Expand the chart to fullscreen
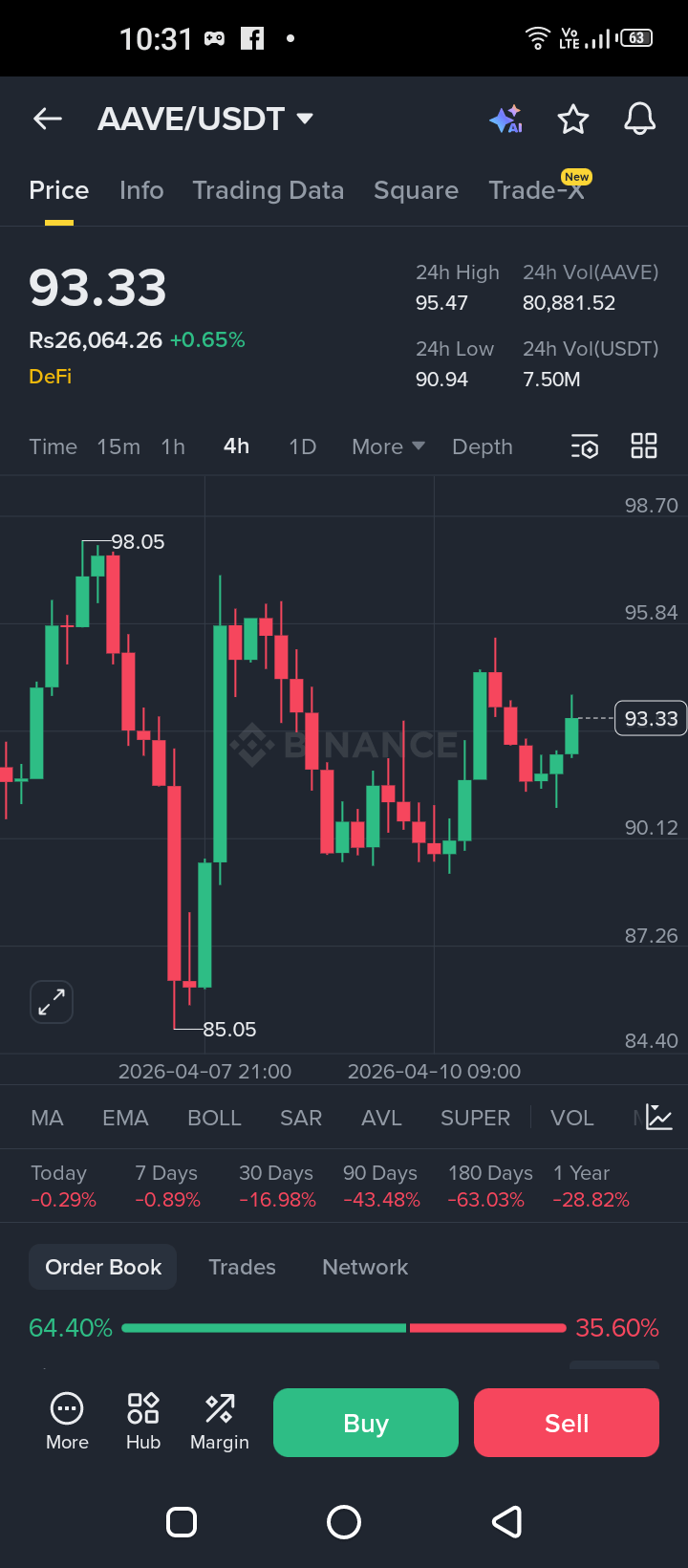This screenshot has height=1568, width=688. coord(52,1002)
